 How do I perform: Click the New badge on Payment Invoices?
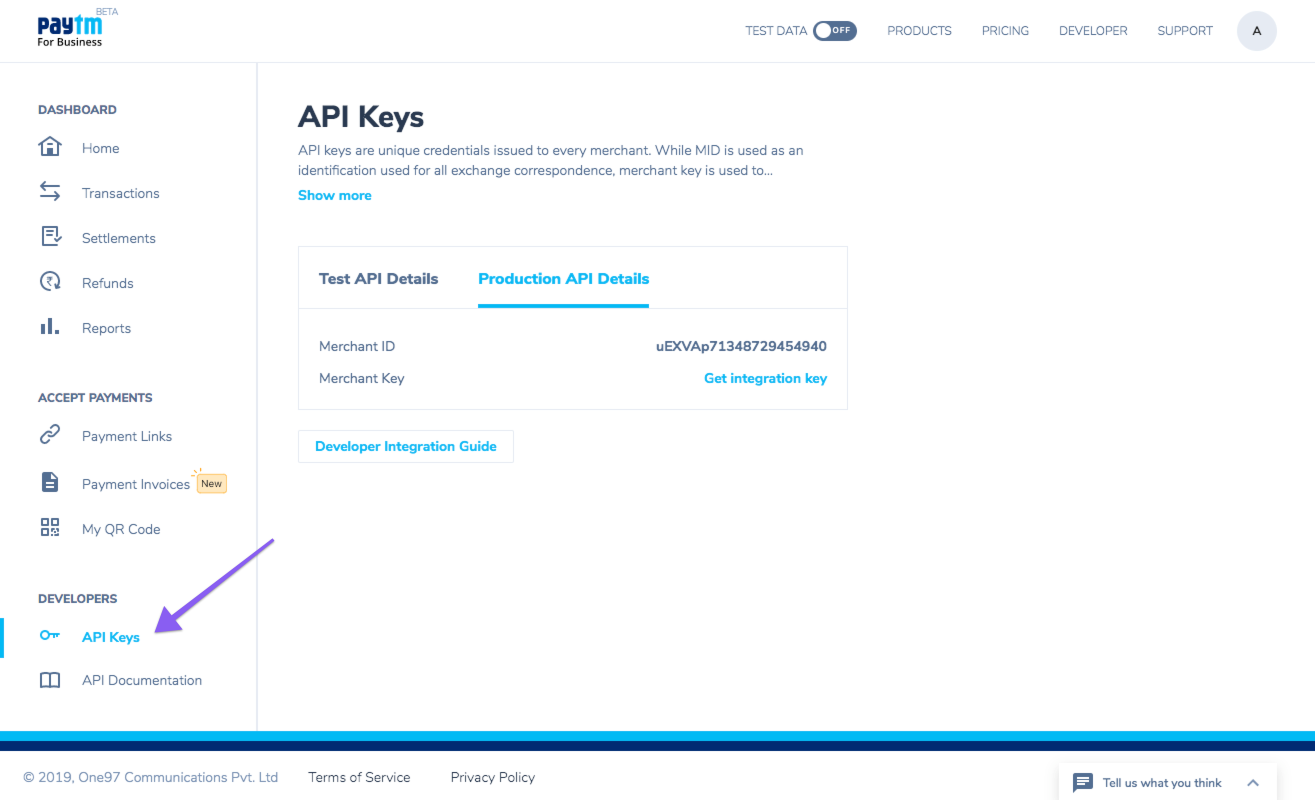211,483
